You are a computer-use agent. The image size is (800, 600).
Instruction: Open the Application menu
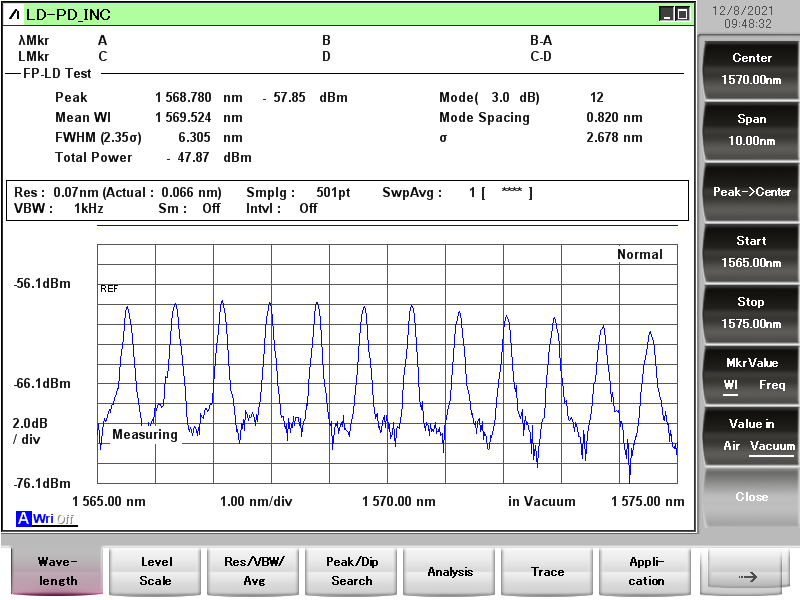645,572
